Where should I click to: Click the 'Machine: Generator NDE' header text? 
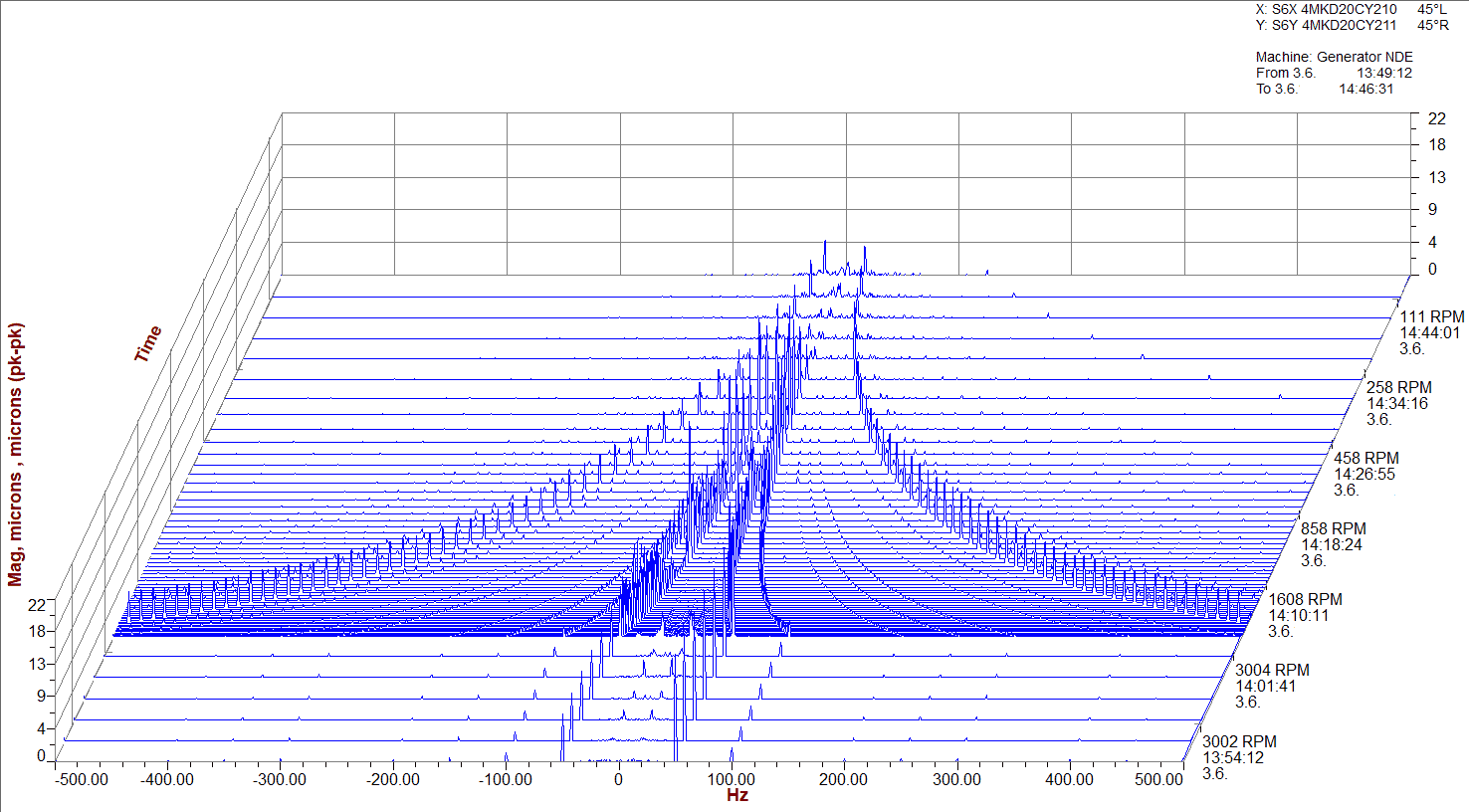click(1334, 57)
